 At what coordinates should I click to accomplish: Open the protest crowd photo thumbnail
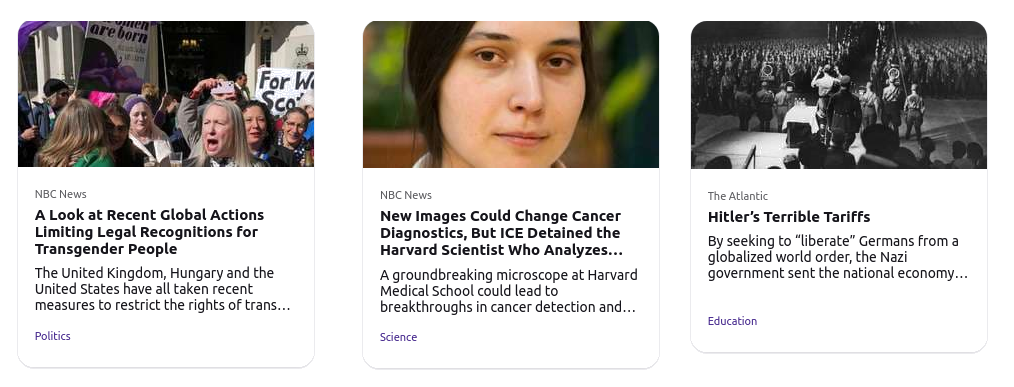click(166, 94)
